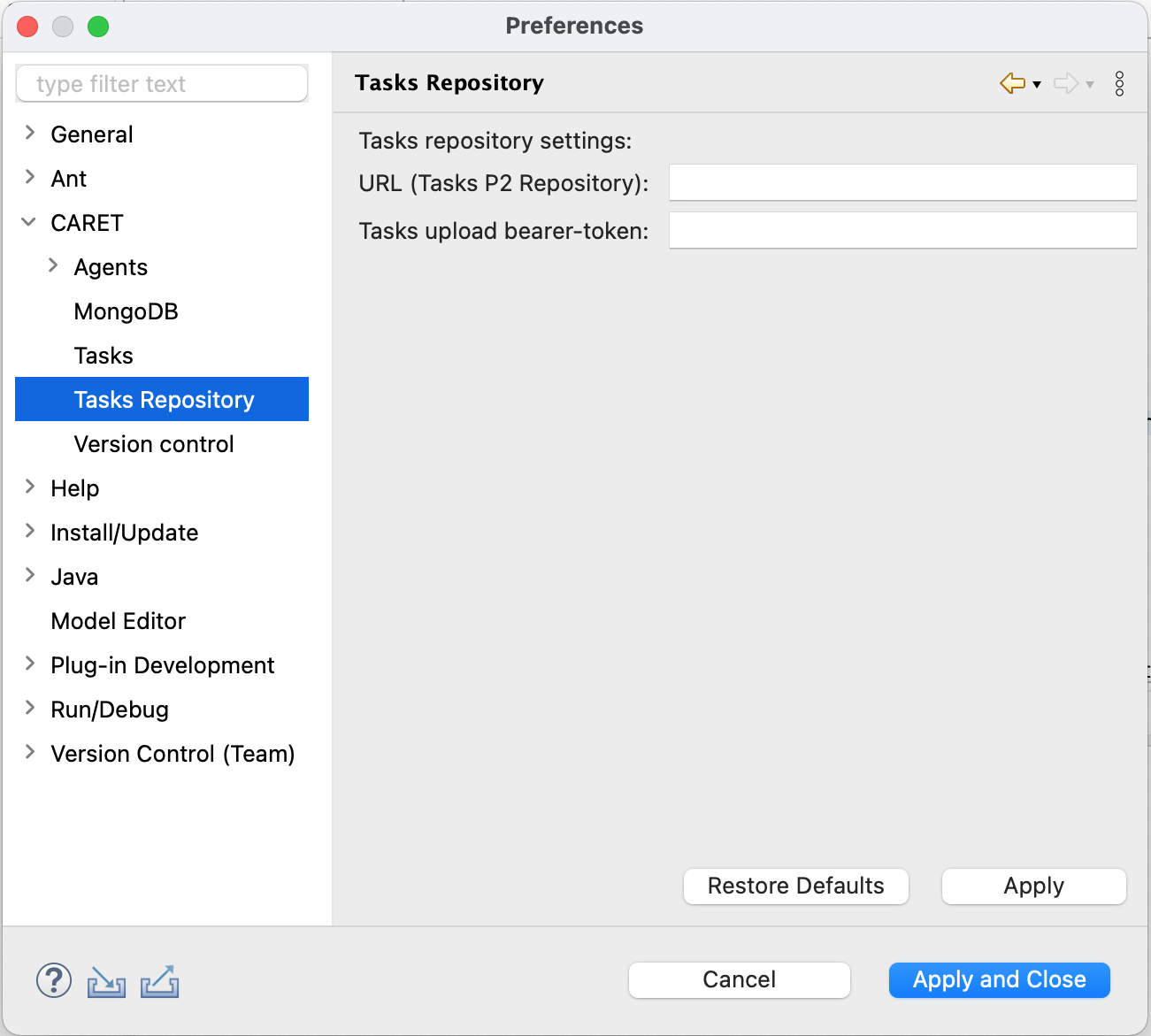Viewport: 1151px width, 1036px height.
Task: Click the forward navigation arrow
Action: (x=1065, y=83)
